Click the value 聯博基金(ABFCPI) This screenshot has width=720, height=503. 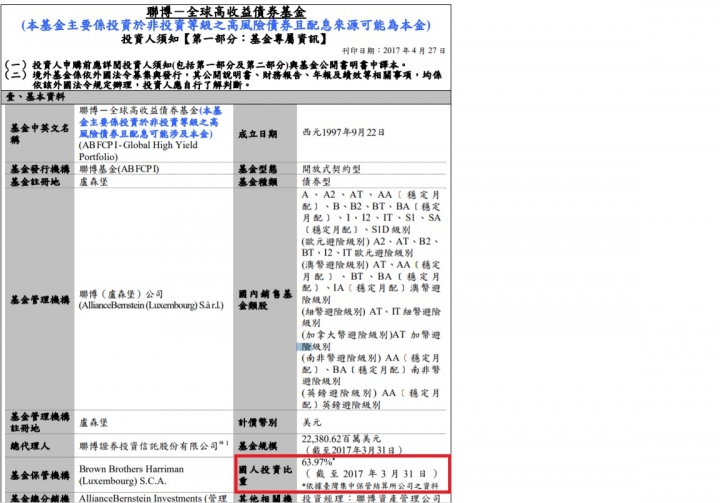[x=119, y=169]
